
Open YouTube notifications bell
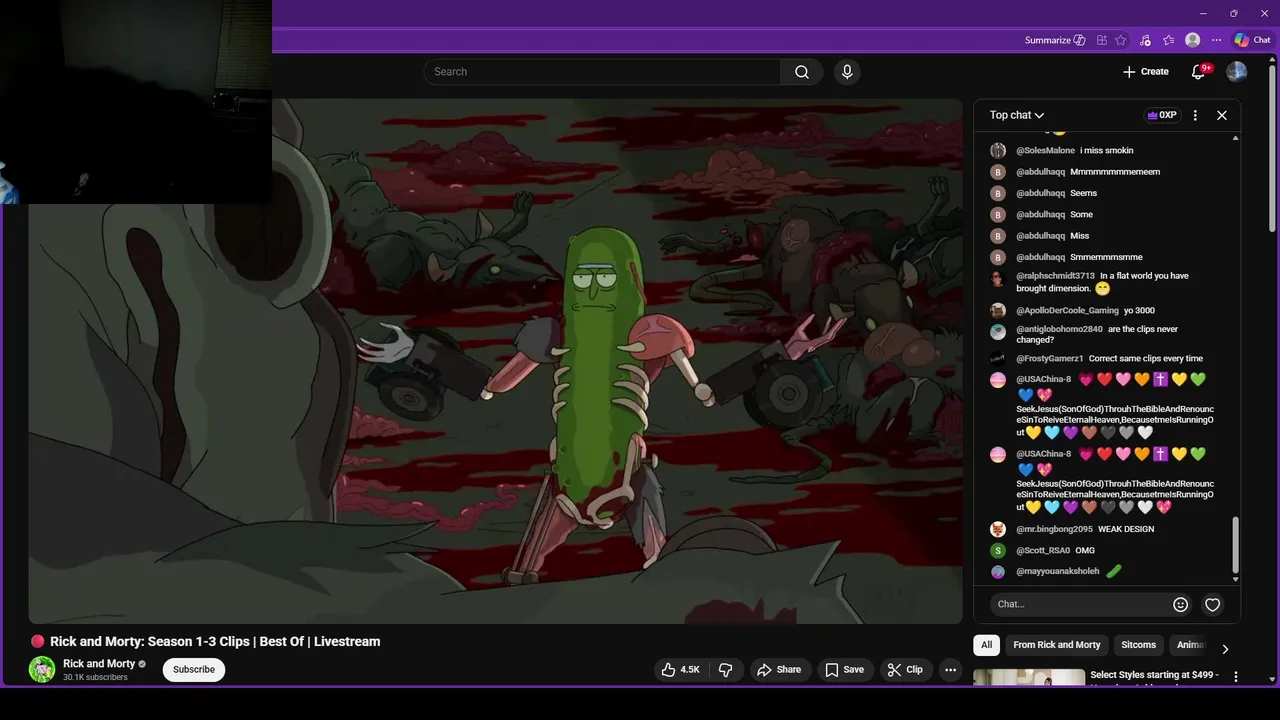(1198, 72)
